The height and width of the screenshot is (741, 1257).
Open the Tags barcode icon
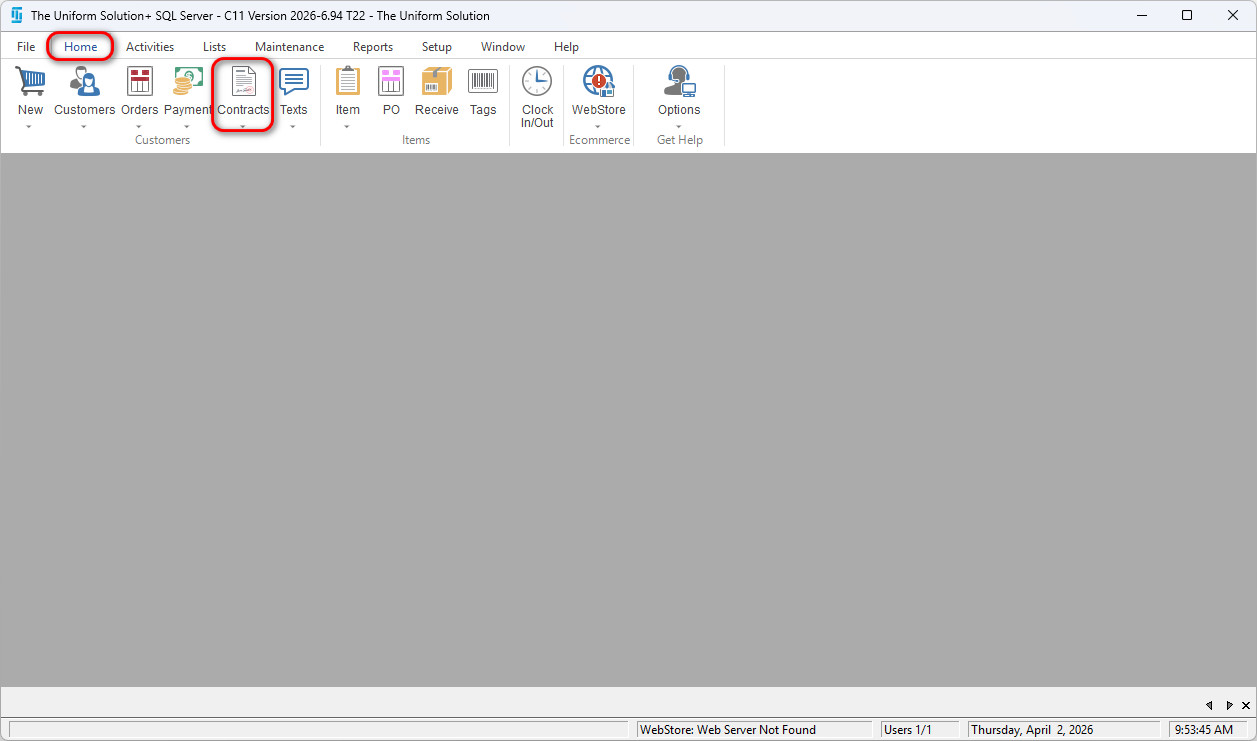click(x=483, y=82)
